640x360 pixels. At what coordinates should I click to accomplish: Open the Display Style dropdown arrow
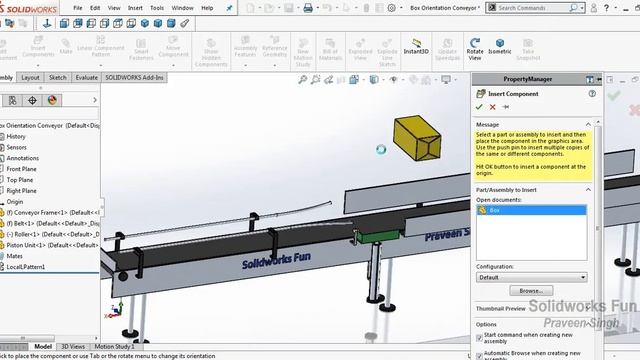[383, 80]
